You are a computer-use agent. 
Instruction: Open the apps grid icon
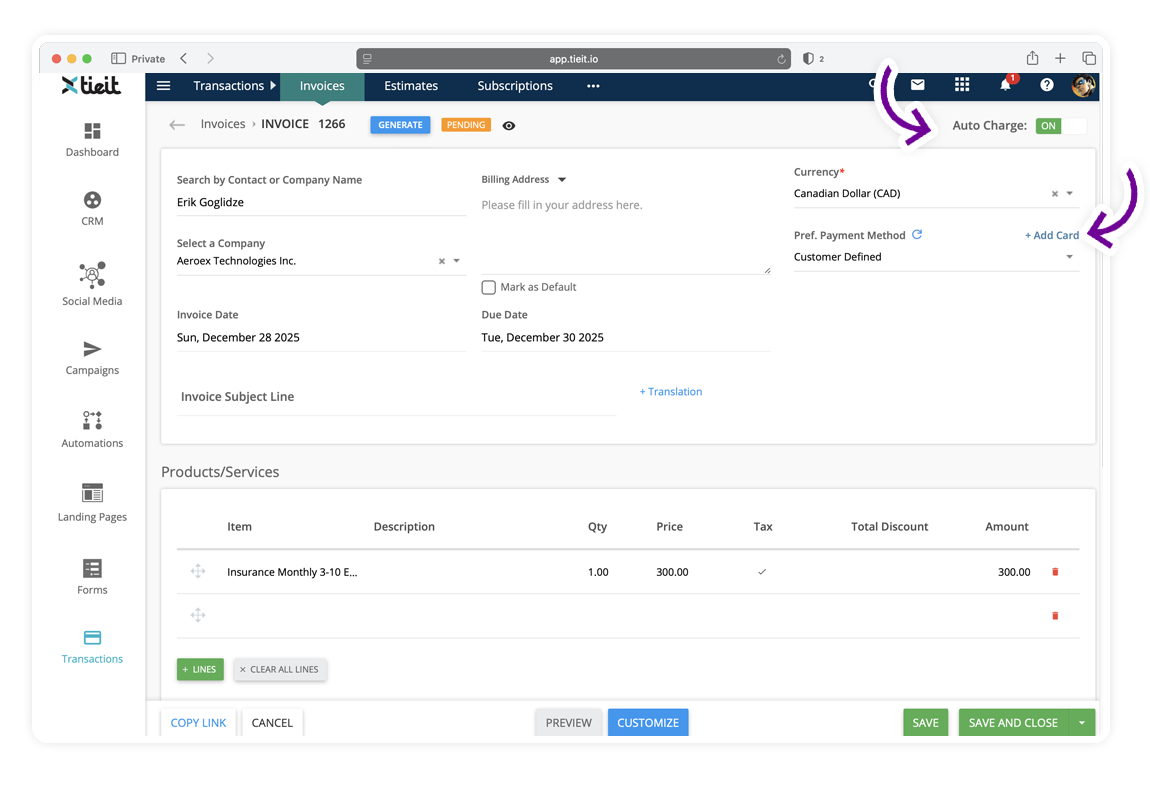(962, 85)
